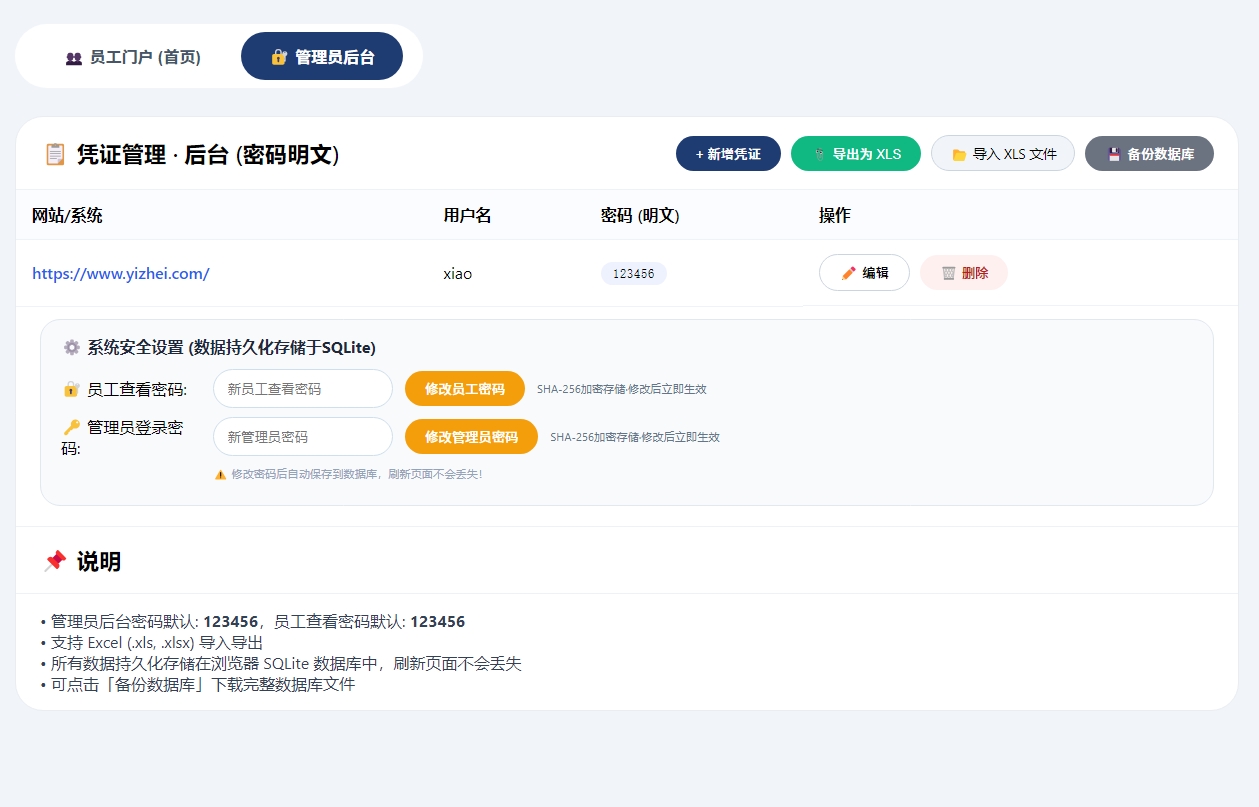Viewport: 1259px width, 807px height.
Task: Edit the yizhei.com credential row
Action: coord(864,273)
